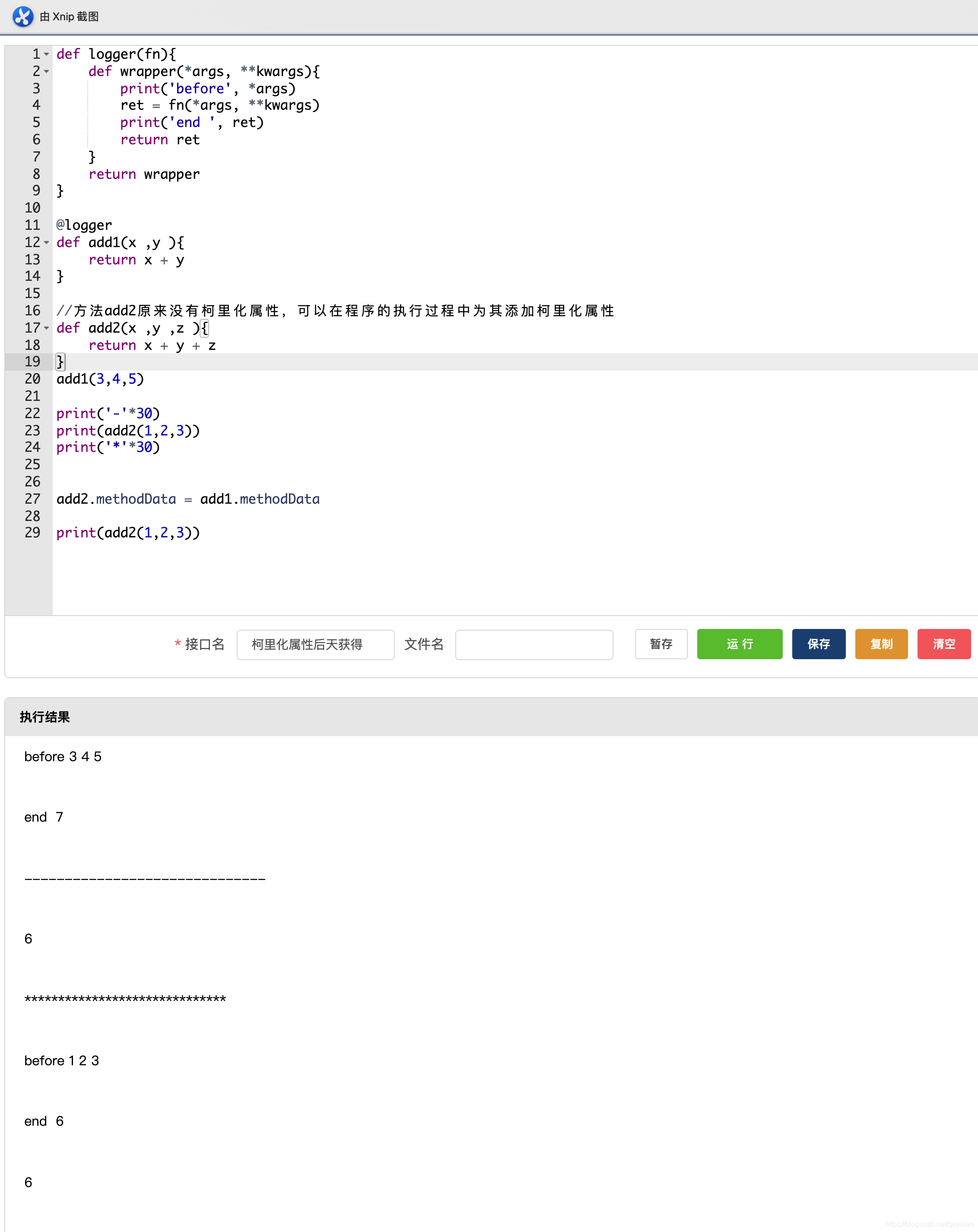Click the add2.methodData assignment line
The image size is (978, 1232).
pos(188,499)
